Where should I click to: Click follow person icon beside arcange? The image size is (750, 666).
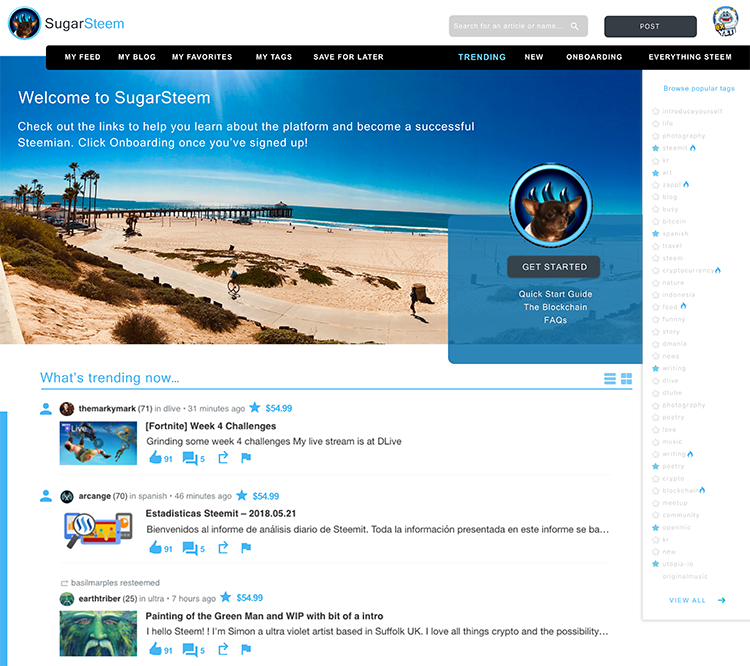pyautogui.click(x=46, y=496)
